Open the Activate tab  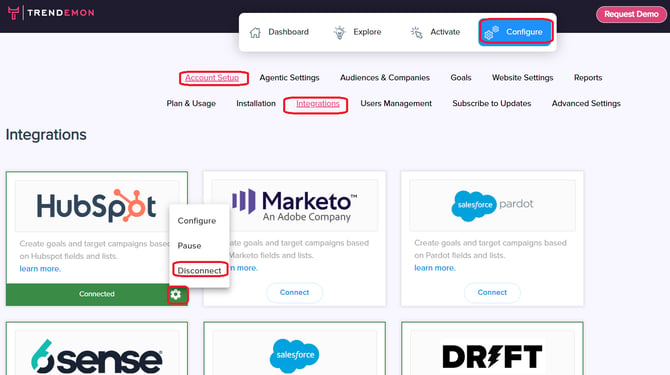[x=435, y=32]
